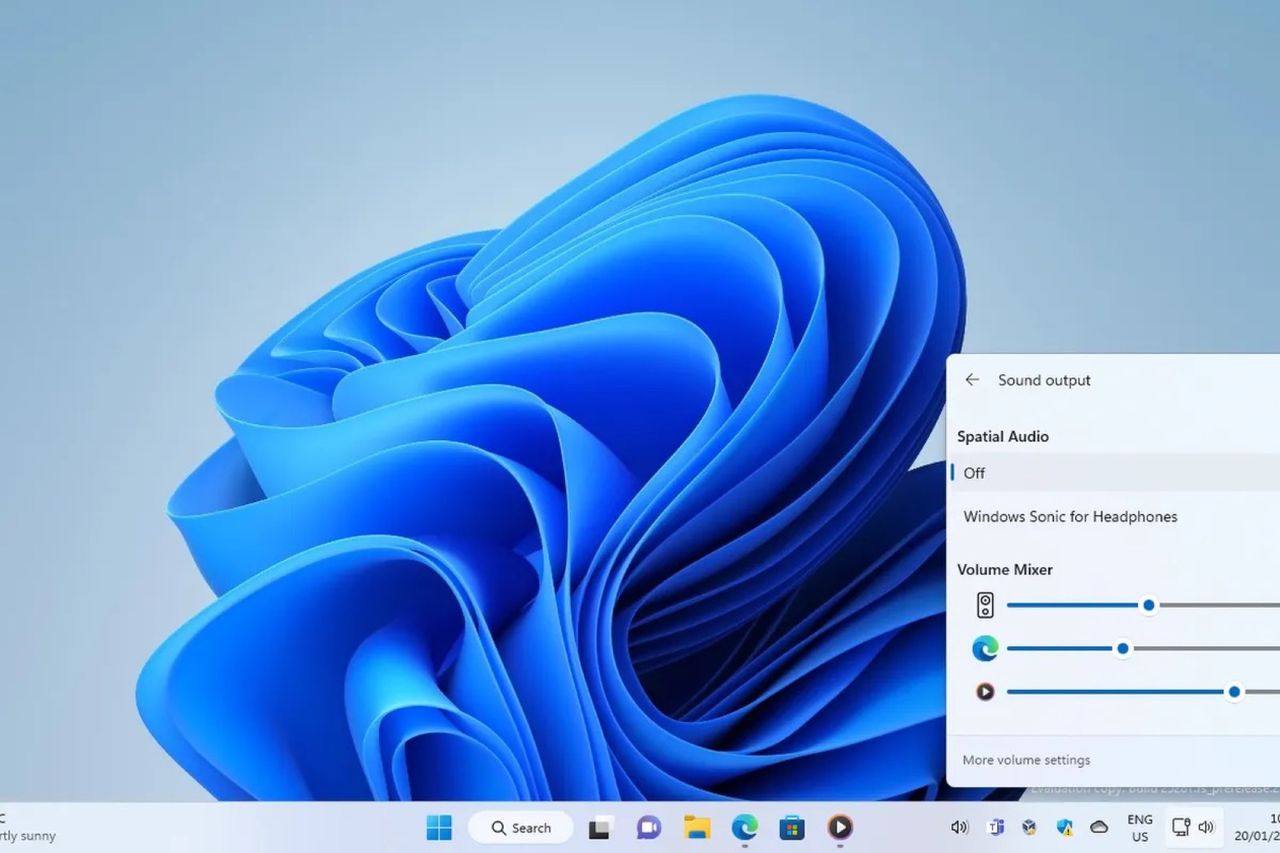
Task: Launch File Explorer from the taskbar
Action: [697, 827]
